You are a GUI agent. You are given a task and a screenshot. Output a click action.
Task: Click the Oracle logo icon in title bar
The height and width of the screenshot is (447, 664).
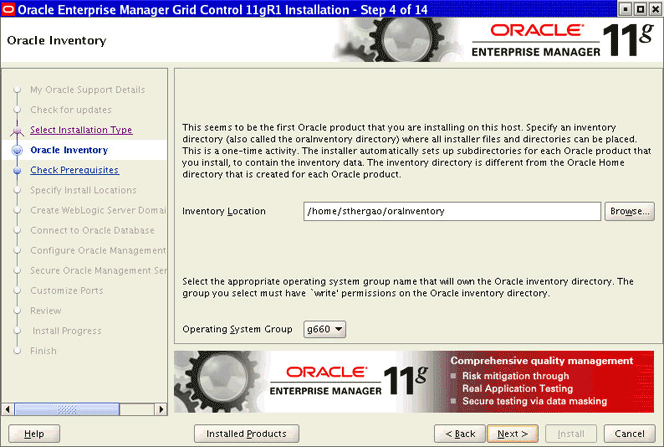[8, 9]
